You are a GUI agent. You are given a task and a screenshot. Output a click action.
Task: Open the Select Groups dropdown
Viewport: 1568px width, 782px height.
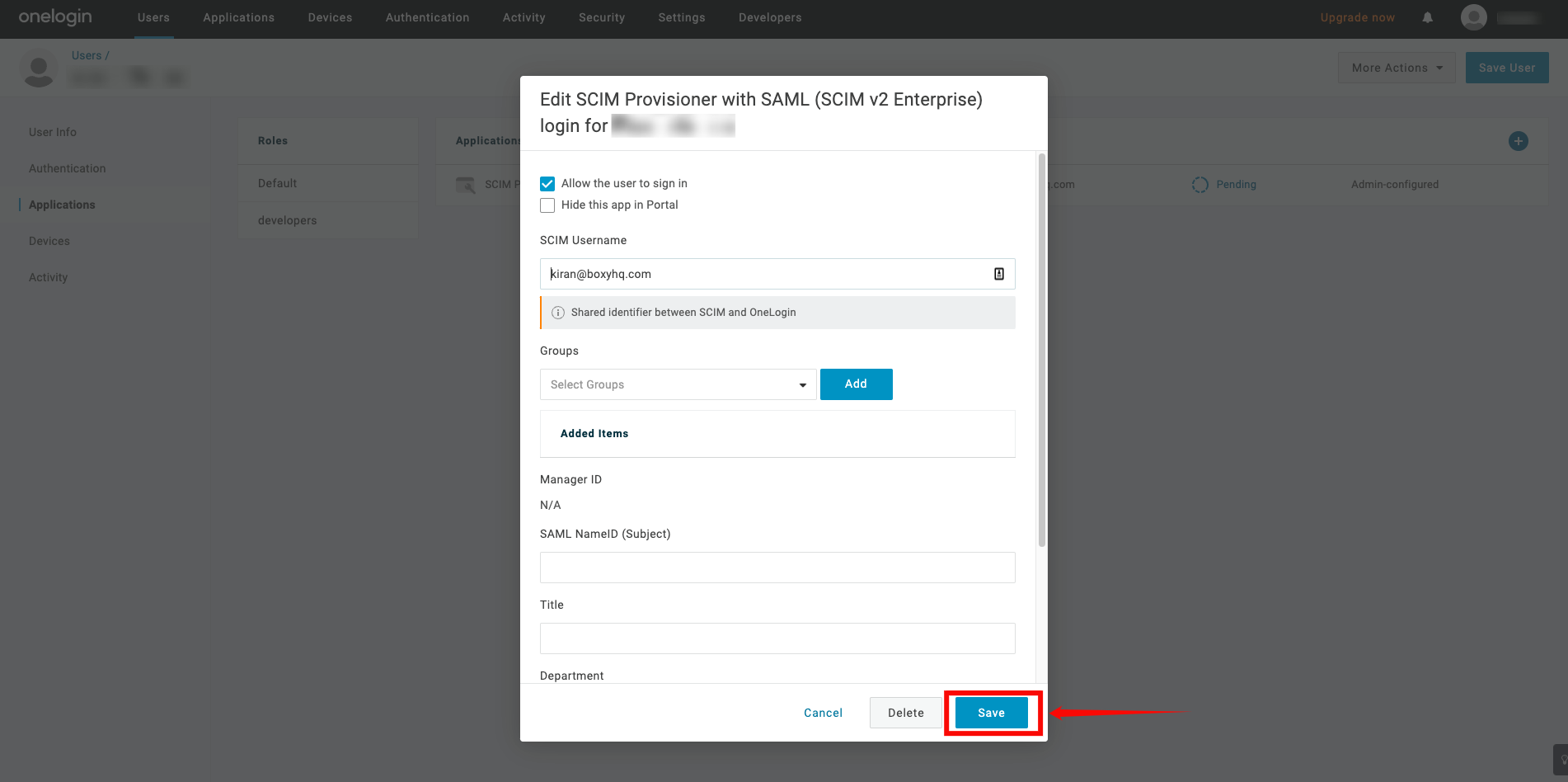pos(678,384)
